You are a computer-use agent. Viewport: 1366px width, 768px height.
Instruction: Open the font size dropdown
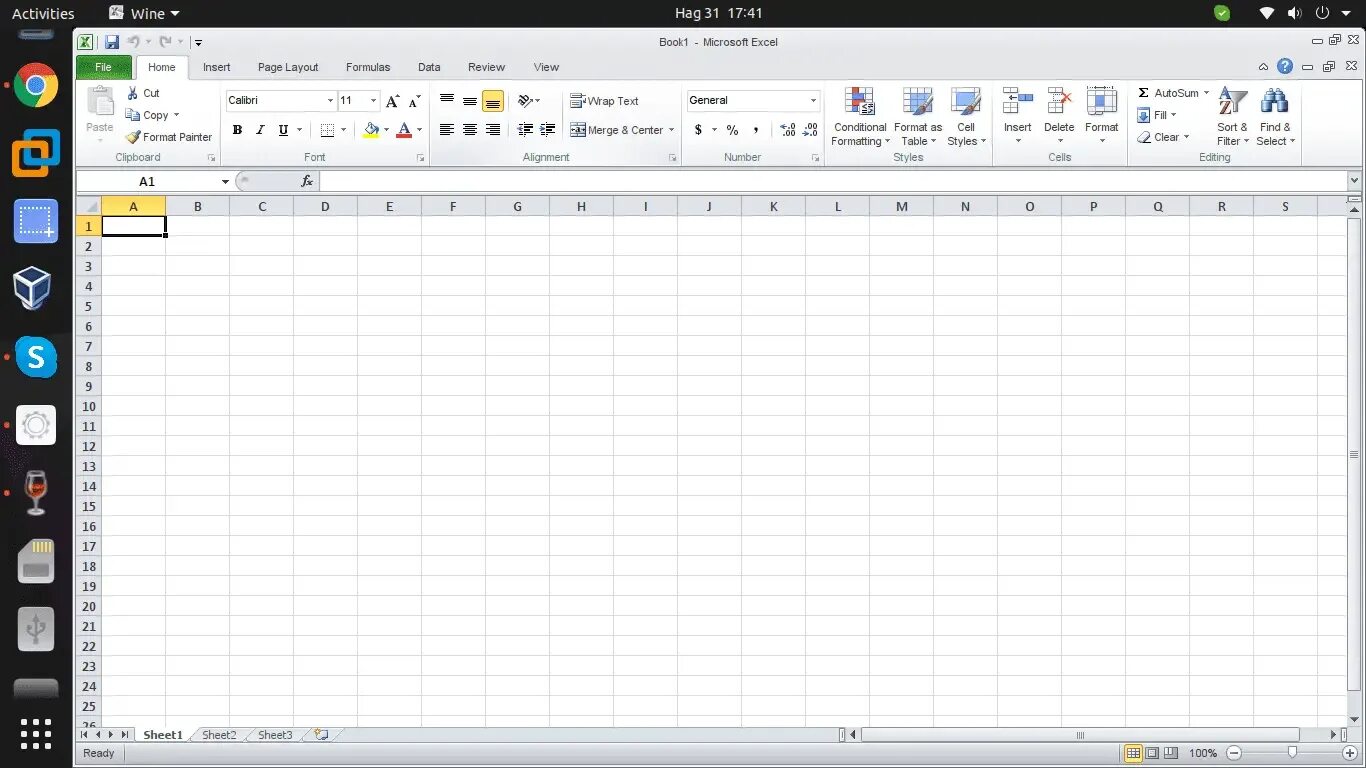[374, 101]
